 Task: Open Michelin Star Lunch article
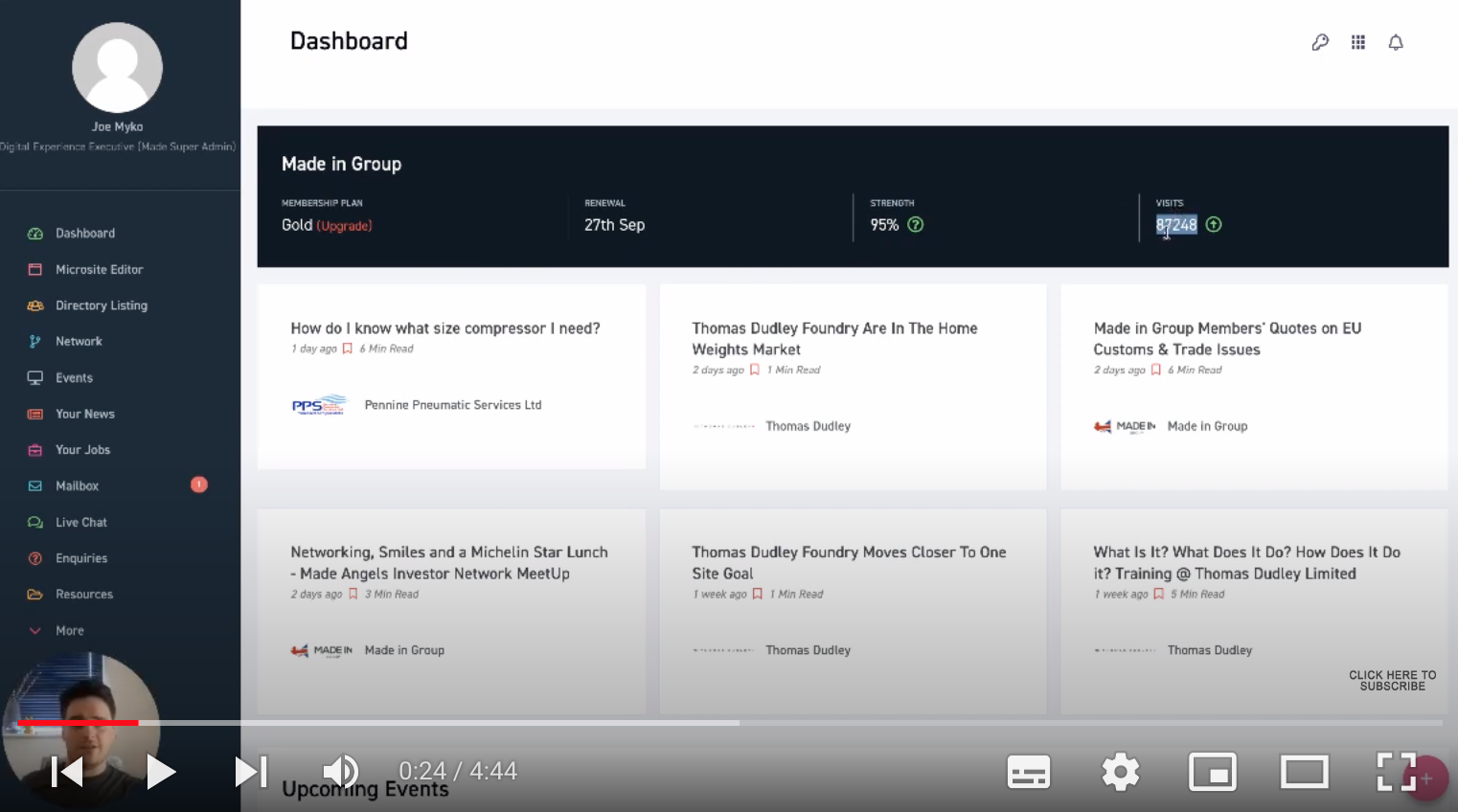449,563
